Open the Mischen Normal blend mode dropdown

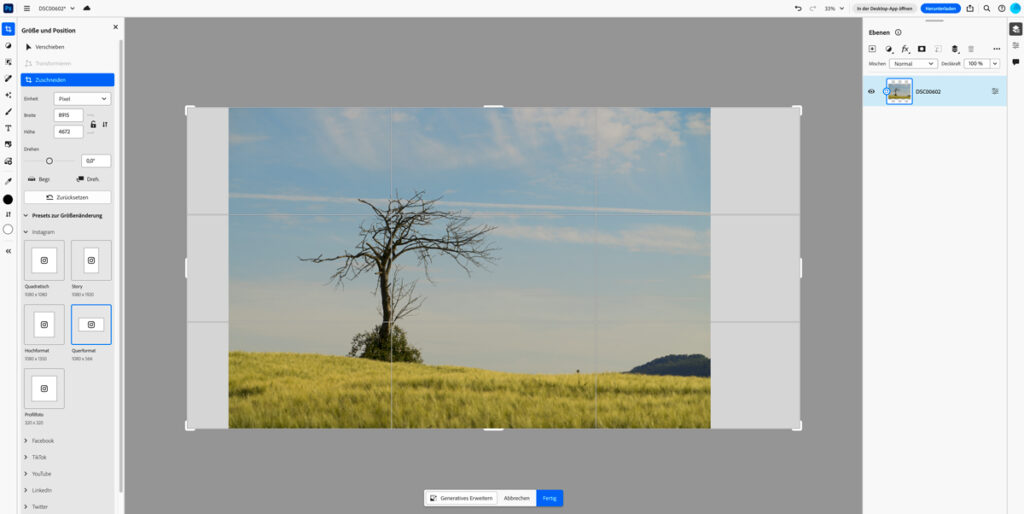(913, 64)
